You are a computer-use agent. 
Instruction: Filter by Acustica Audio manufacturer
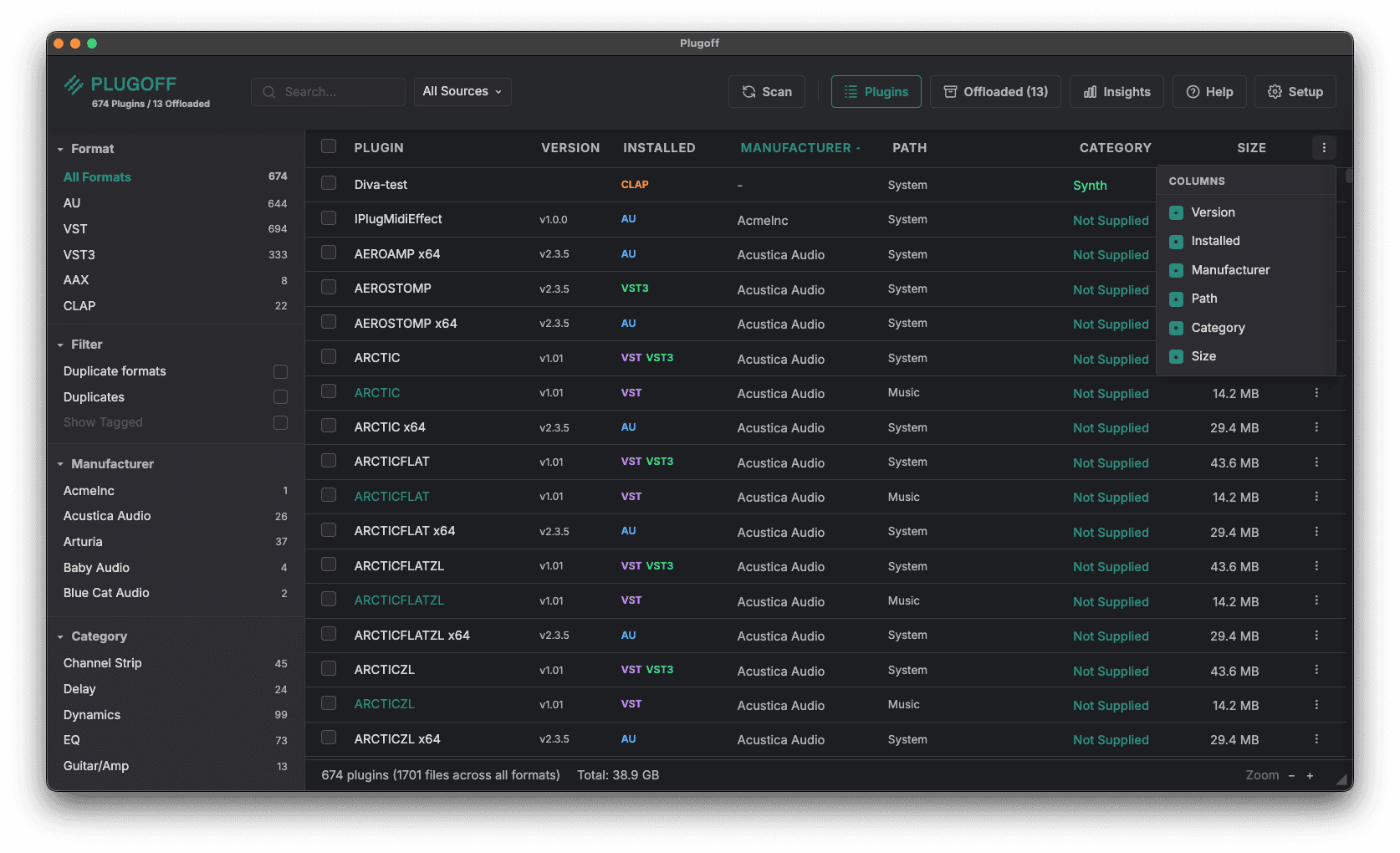click(175, 516)
